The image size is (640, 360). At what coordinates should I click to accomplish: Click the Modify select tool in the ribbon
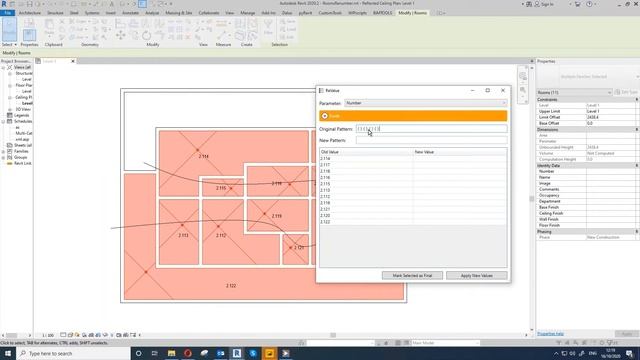click(x=9, y=29)
